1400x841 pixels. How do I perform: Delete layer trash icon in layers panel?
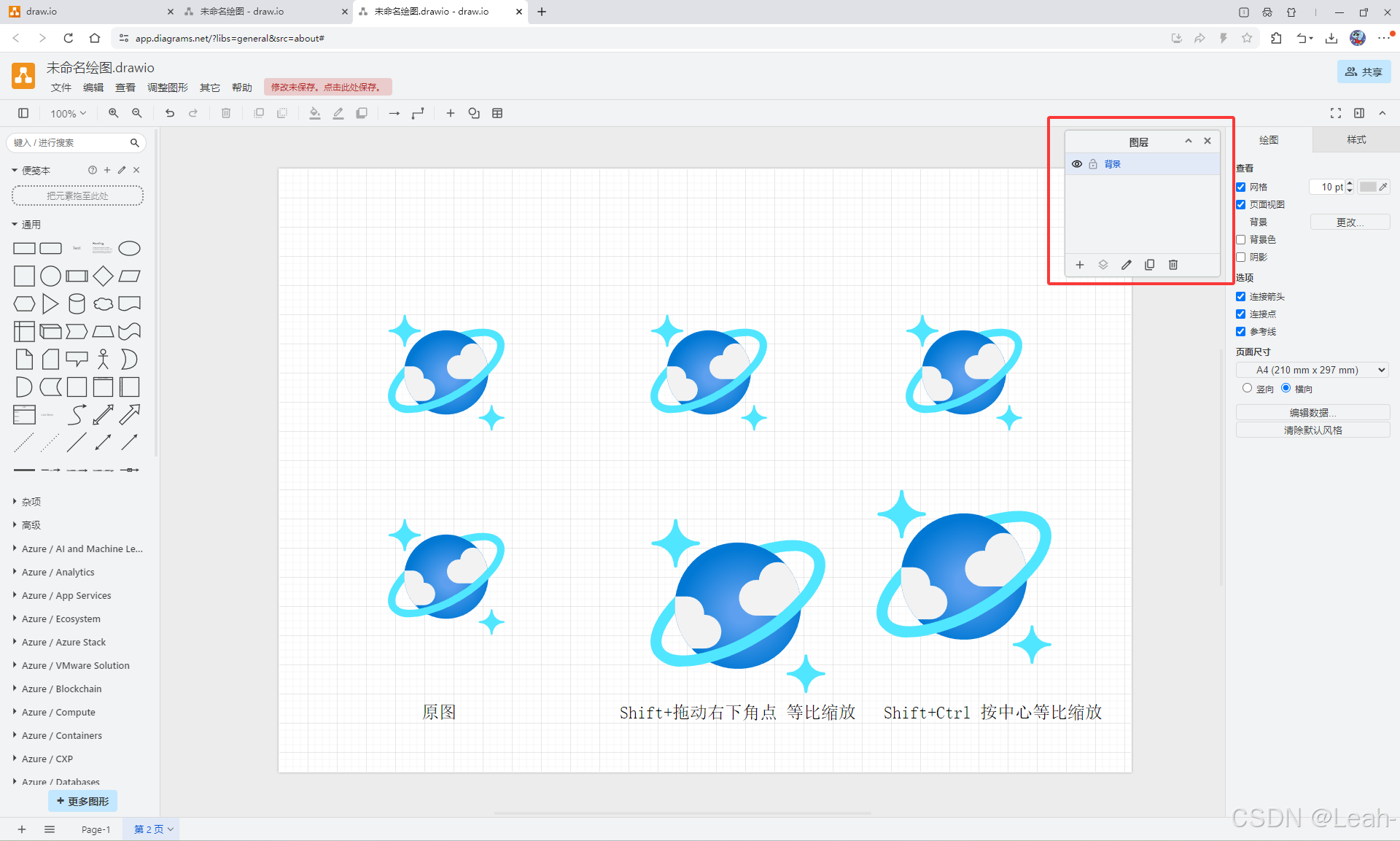[x=1173, y=265]
